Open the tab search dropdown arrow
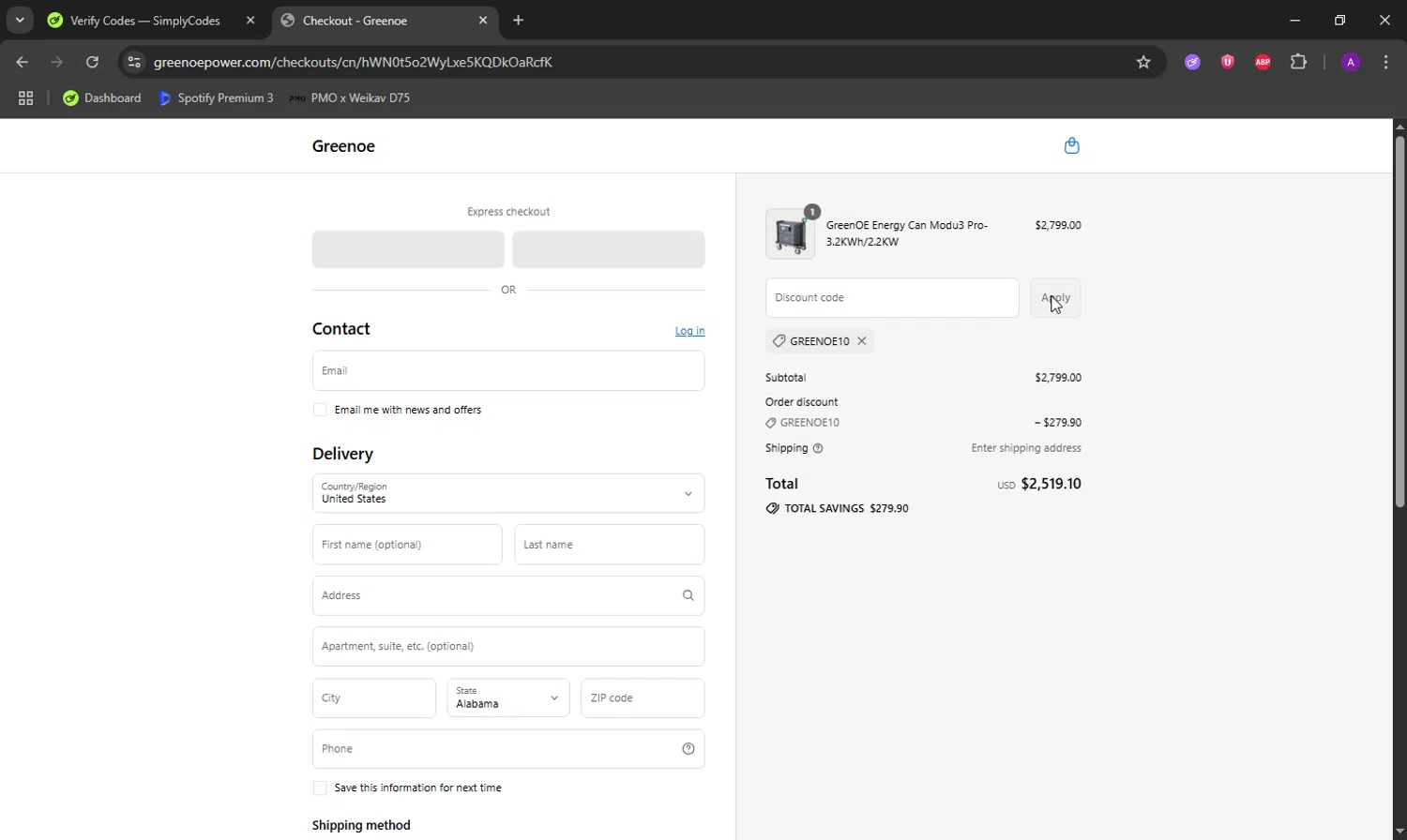The height and width of the screenshot is (840, 1407). (20, 20)
